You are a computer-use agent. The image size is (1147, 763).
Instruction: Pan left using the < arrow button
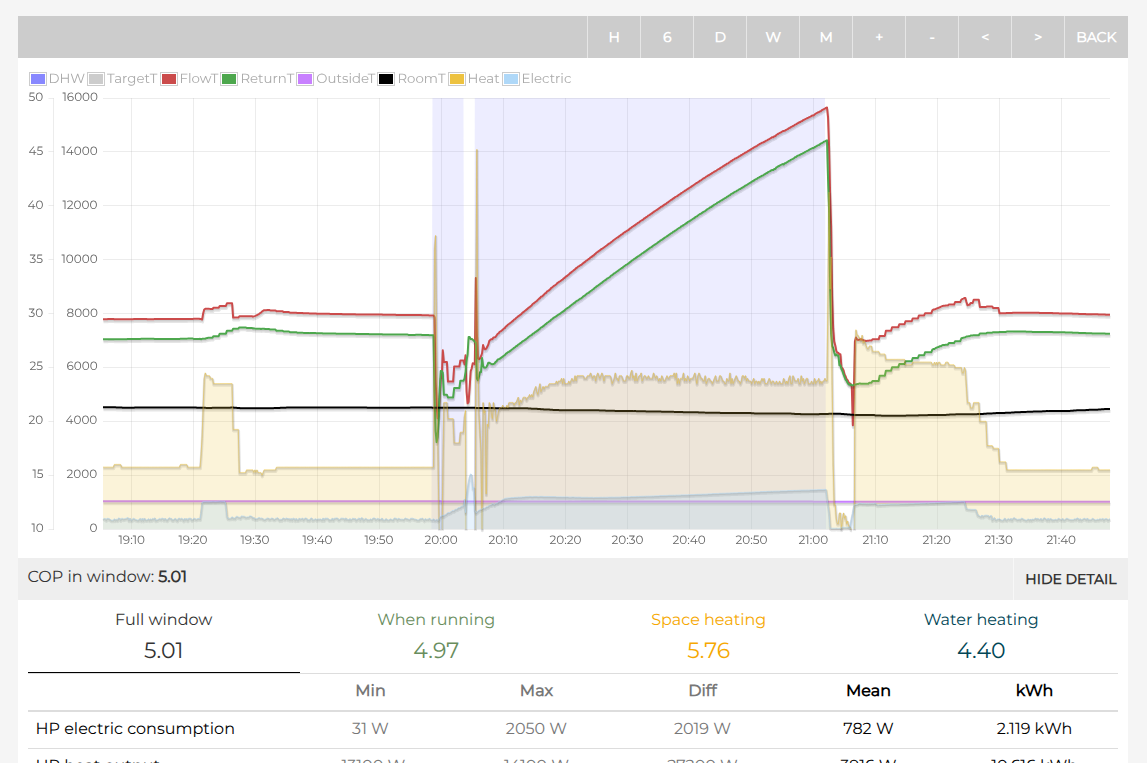tap(985, 37)
